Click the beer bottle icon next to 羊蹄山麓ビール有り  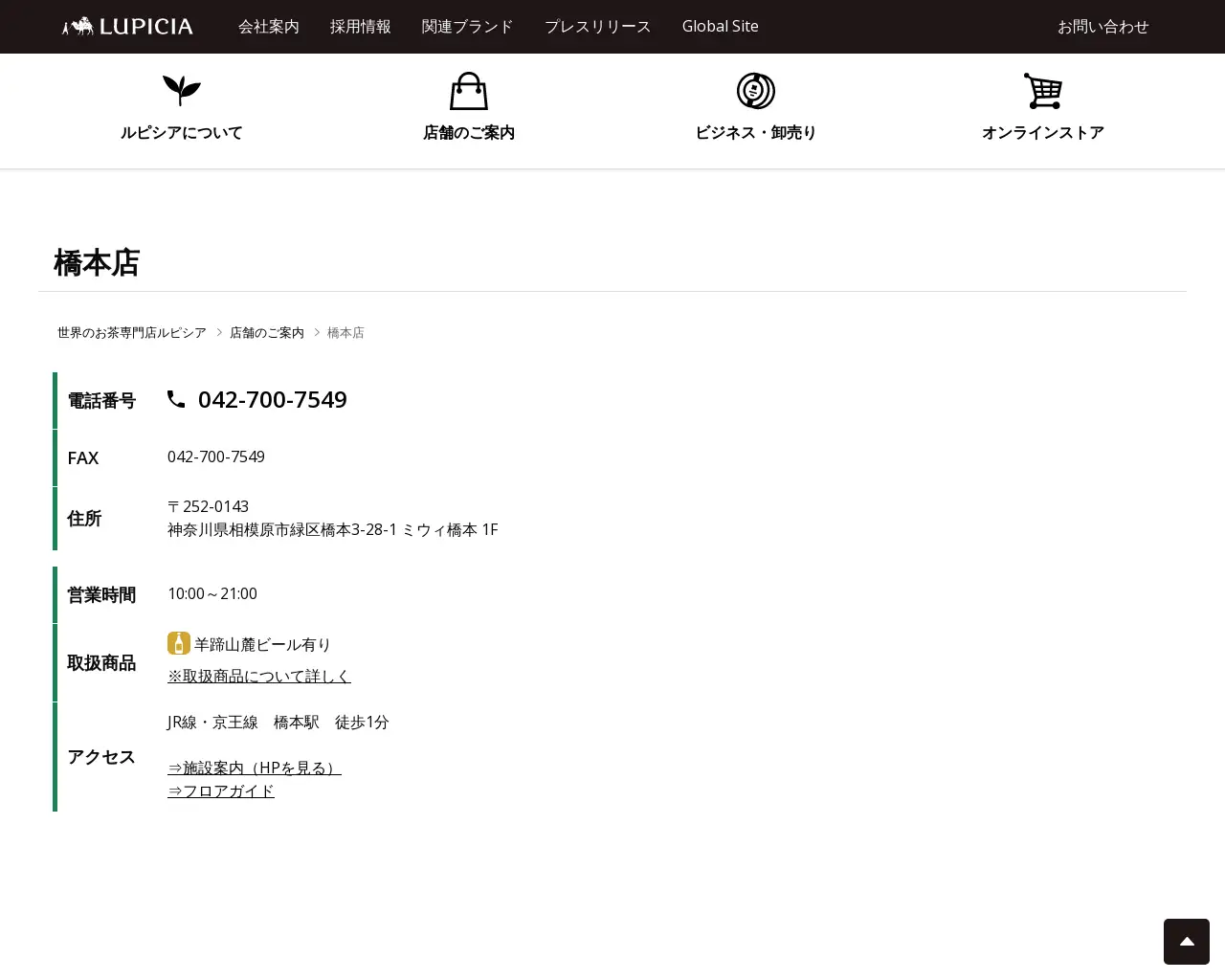(179, 643)
